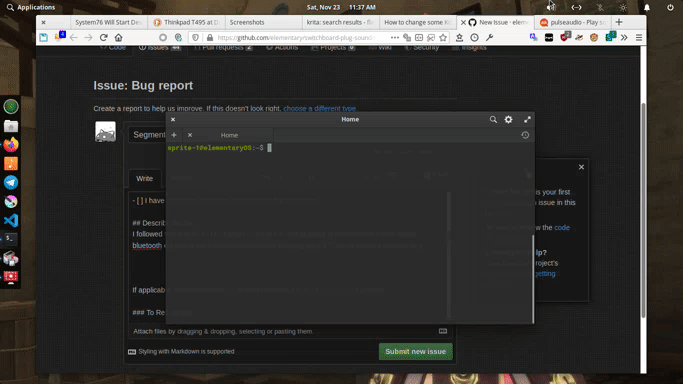
Task: Open Music app in dock
Action: pyautogui.click(x=11, y=164)
